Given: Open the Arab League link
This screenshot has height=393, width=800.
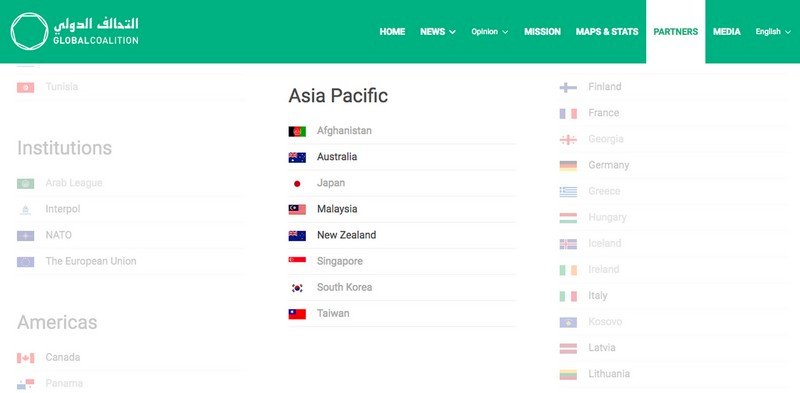Looking at the screenshot, I should [x=74, y=183].
